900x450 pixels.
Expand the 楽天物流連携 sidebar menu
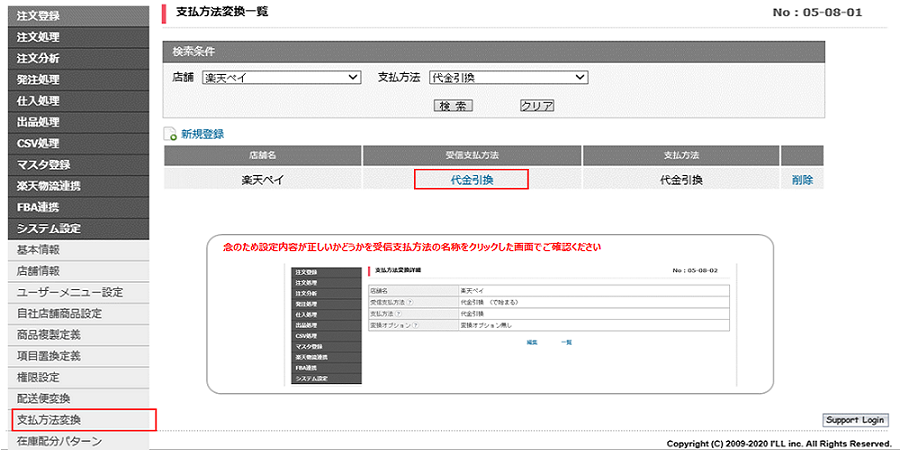[x=78, y=187]
